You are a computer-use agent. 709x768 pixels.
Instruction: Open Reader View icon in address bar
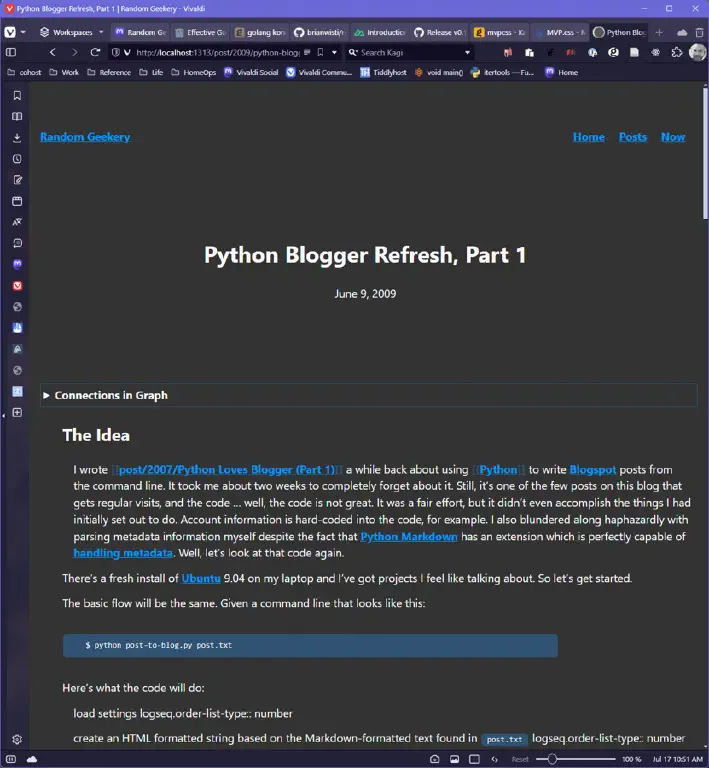click(x=307, y=52)
